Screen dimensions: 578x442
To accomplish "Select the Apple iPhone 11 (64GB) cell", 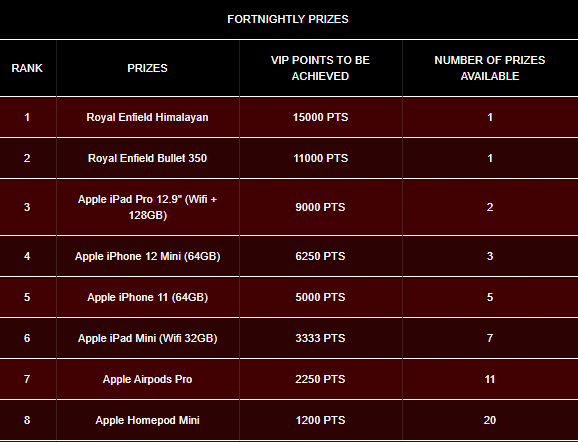I will (x=147, y=297).
